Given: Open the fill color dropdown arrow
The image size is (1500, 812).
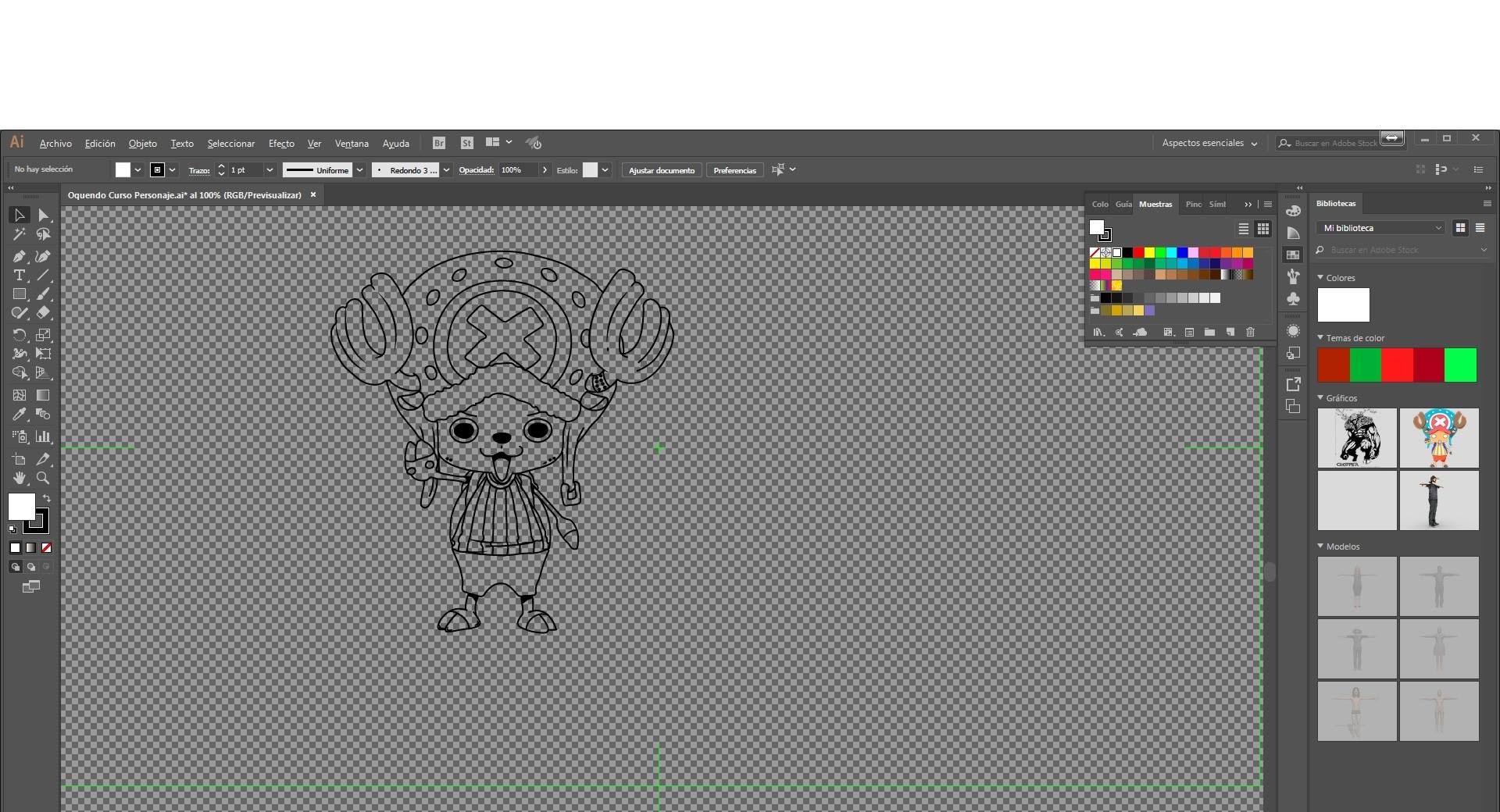Looking at the screenshot, I should 137,170.
